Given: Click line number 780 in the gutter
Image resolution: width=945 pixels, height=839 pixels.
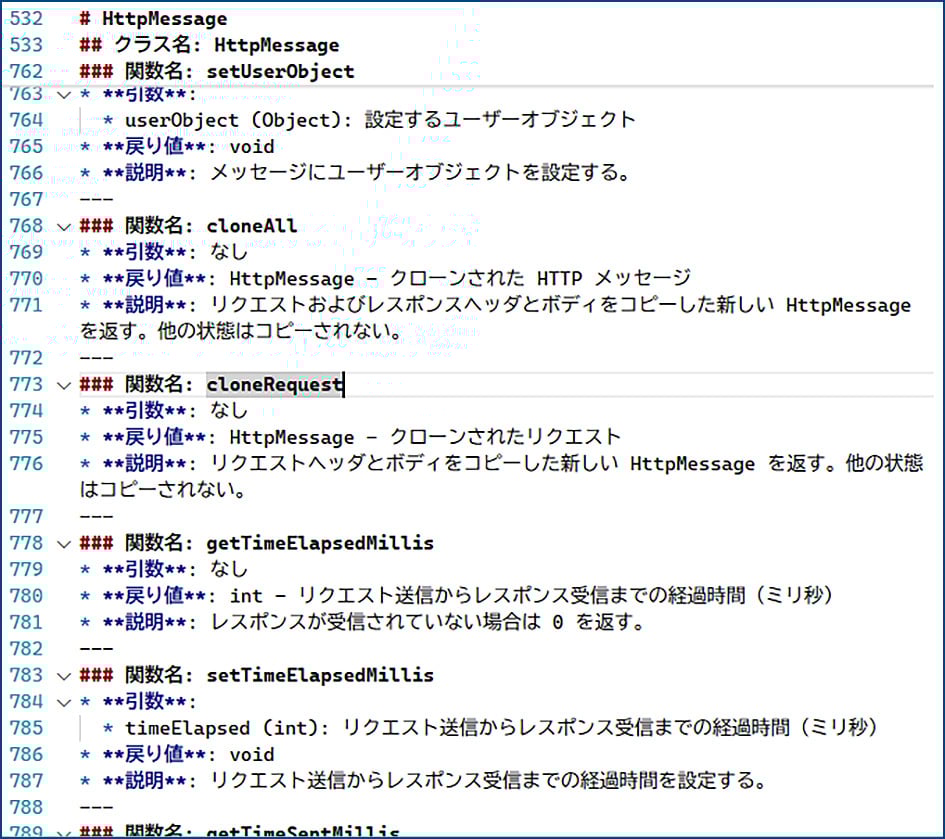Looking at the screenshot, I should tap(26, 596).
